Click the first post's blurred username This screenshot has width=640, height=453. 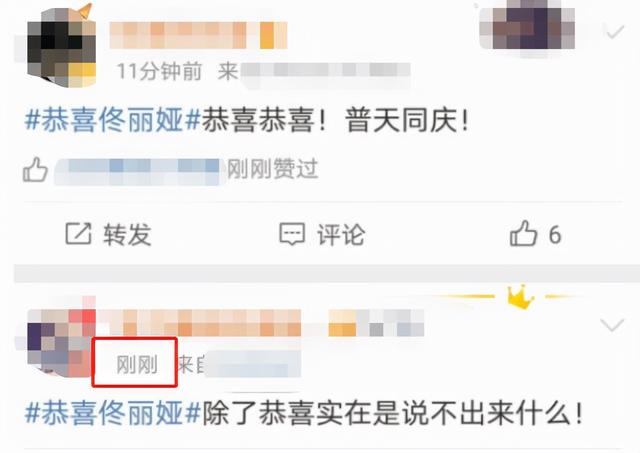pos(198,35)
